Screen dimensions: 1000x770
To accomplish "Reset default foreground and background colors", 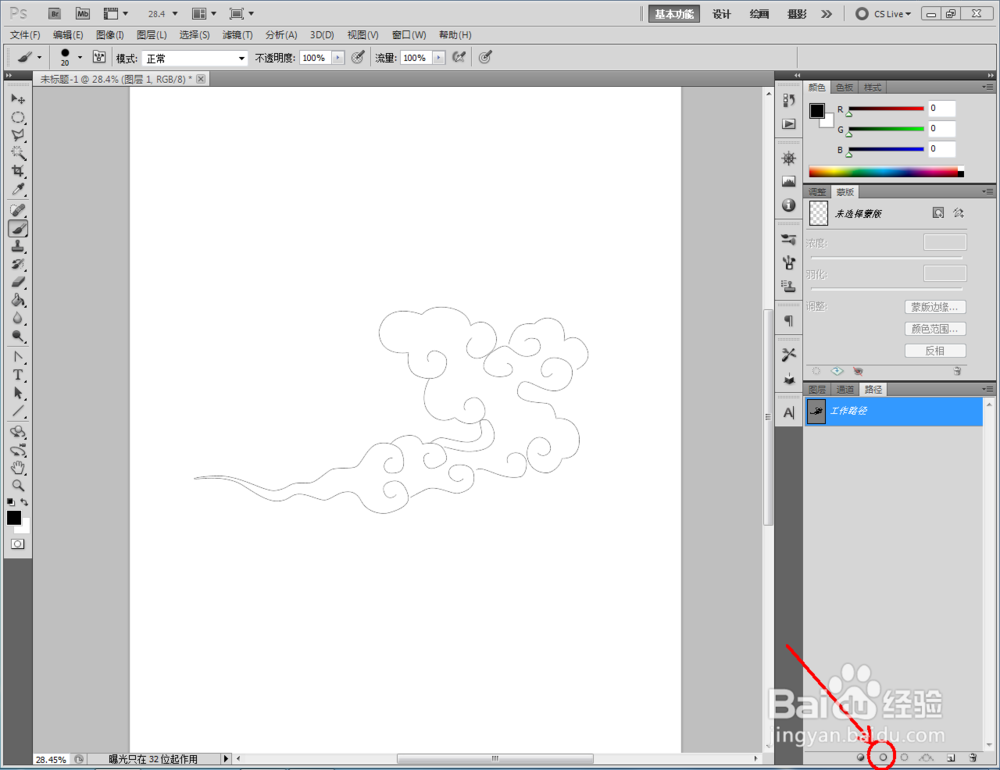I will click(x=10, y=502).
